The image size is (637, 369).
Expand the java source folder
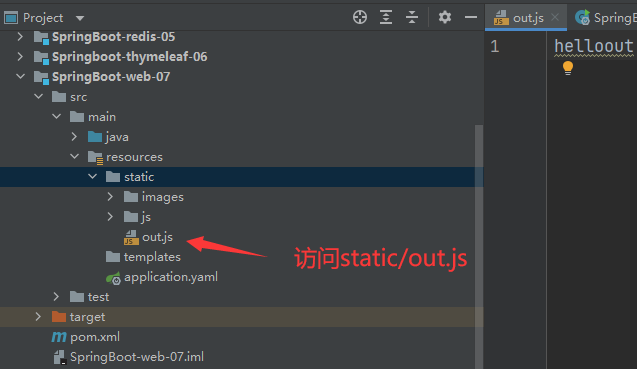pyautogui.click(x=74, y=137)
